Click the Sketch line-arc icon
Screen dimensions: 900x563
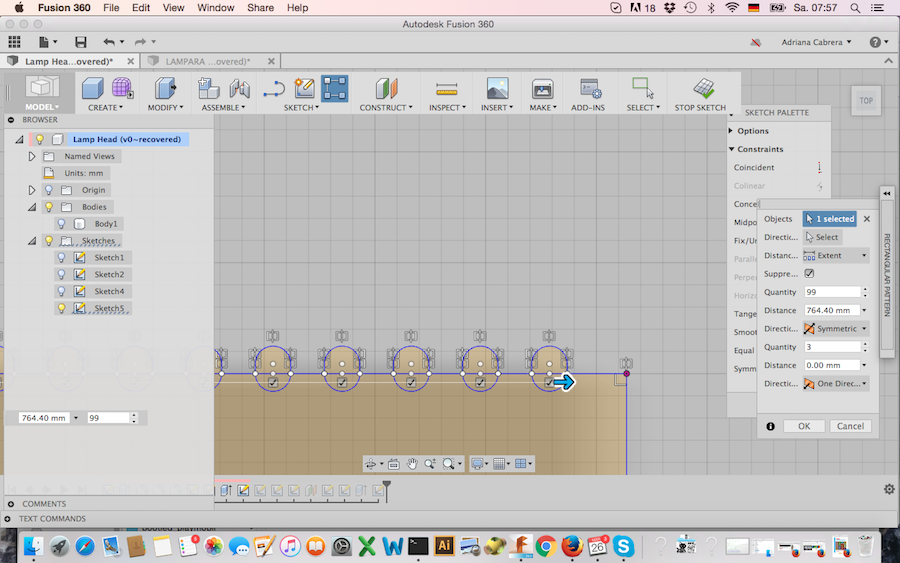point(274,88)
